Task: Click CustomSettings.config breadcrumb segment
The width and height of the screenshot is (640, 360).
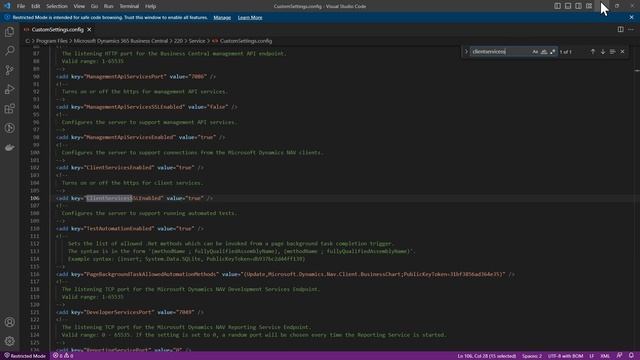Action: click(x=246, y=41)
